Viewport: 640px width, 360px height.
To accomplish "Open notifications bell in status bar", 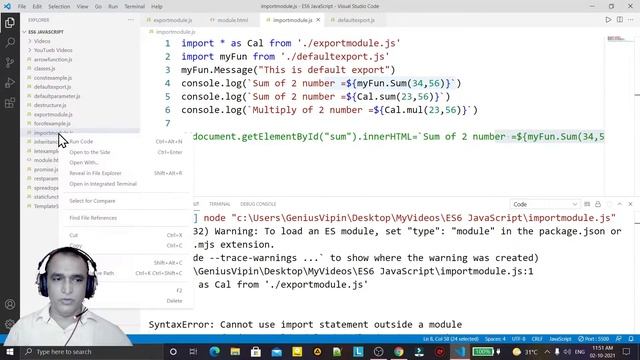I will click(x=631, y=339).
